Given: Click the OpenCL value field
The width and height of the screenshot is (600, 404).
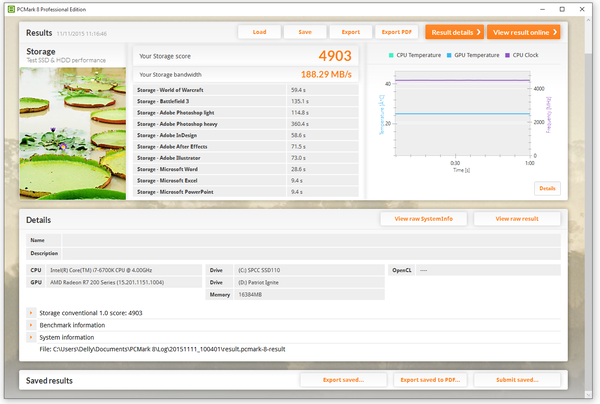Looking at the screenshot, I should point(488,270).
